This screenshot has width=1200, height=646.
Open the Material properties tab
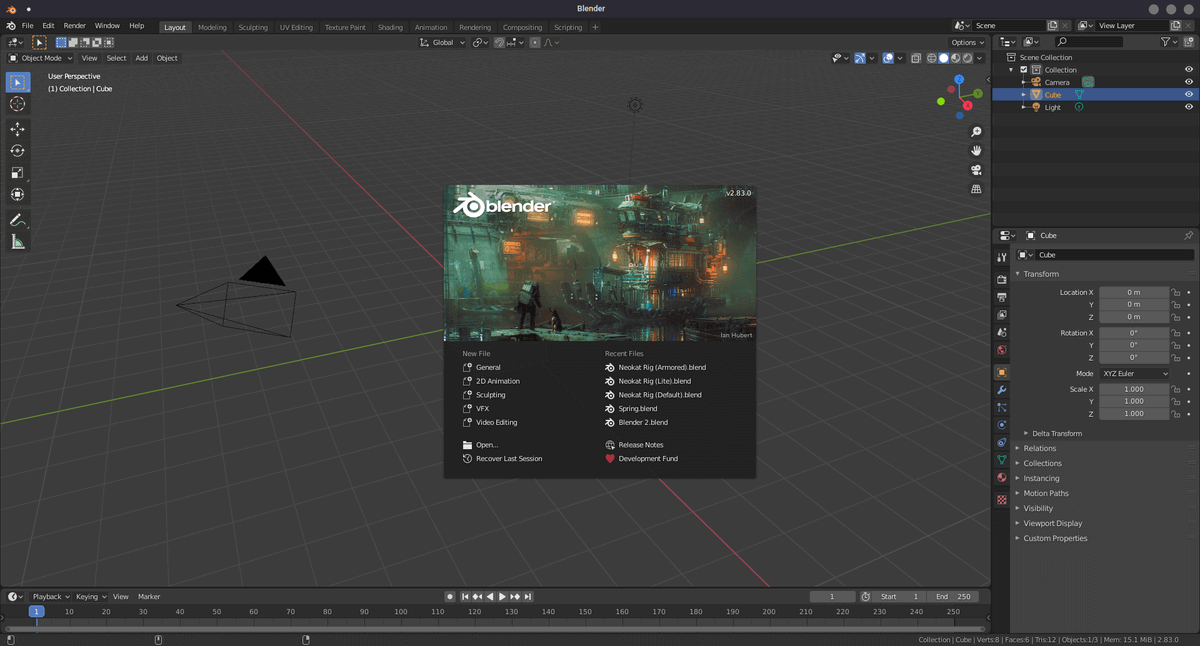tap(1002, 477)
